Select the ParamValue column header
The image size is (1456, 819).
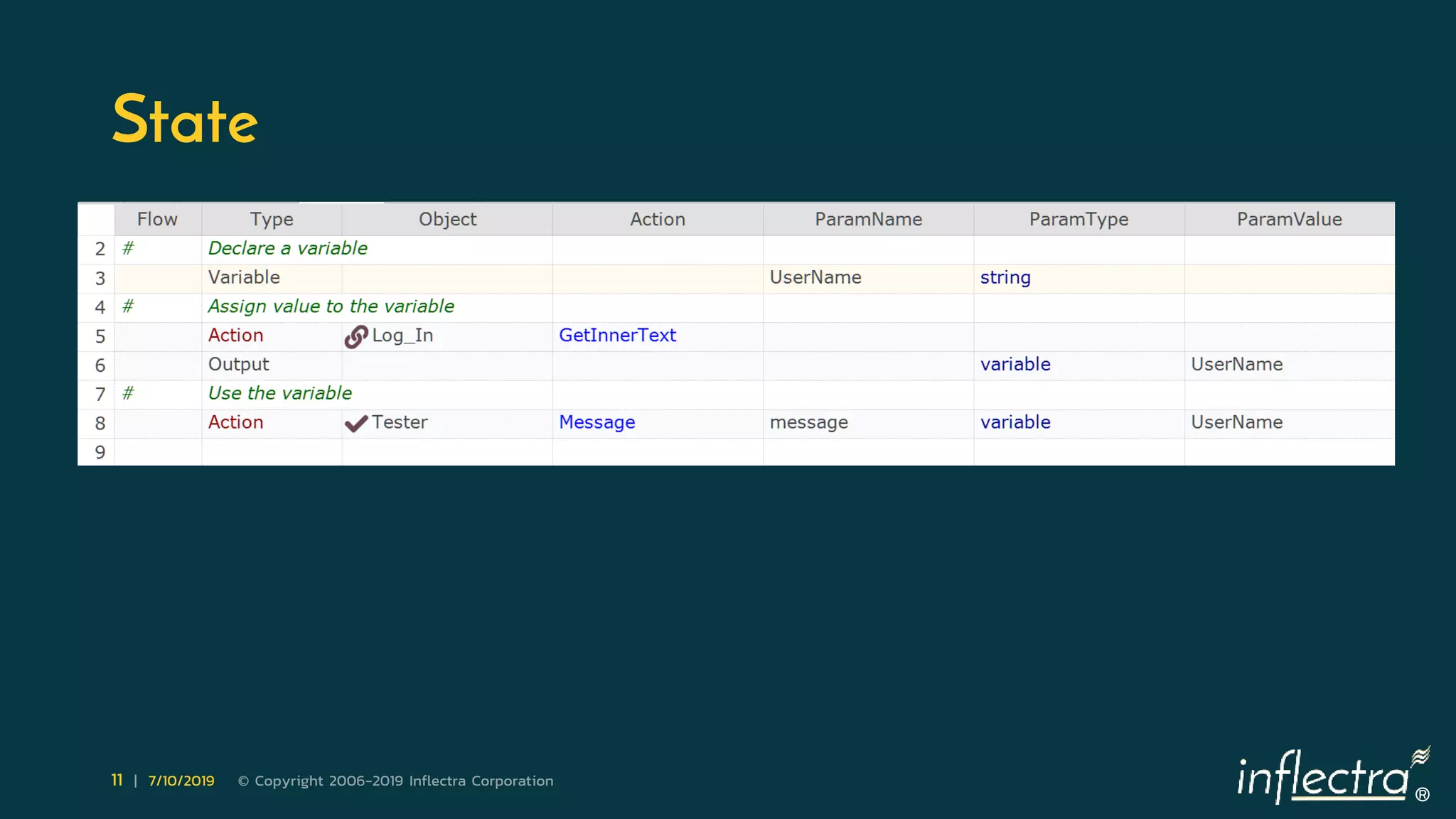tap(1289, 219)
